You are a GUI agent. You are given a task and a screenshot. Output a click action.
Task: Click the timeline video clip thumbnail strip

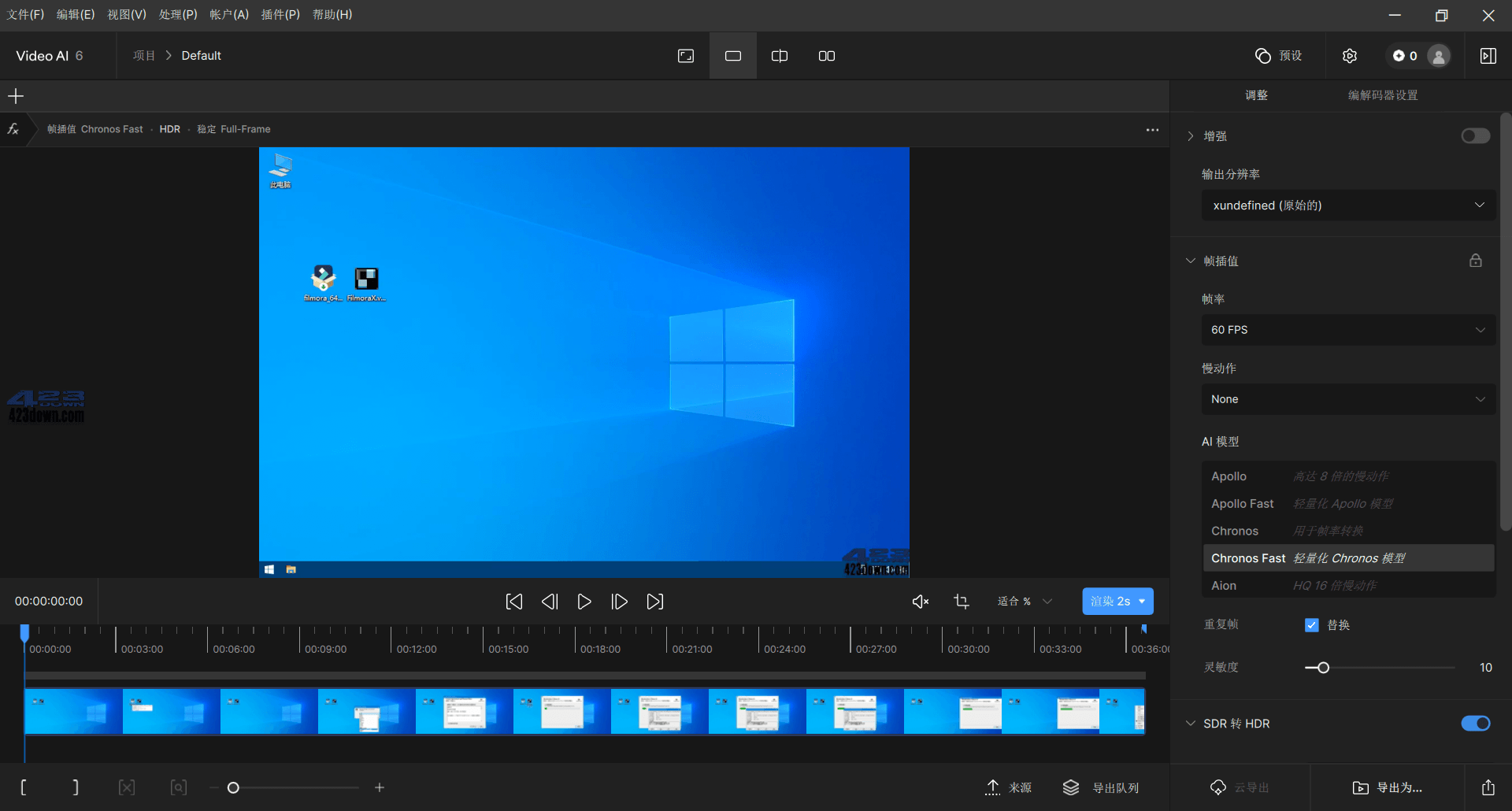pos(585,712)
